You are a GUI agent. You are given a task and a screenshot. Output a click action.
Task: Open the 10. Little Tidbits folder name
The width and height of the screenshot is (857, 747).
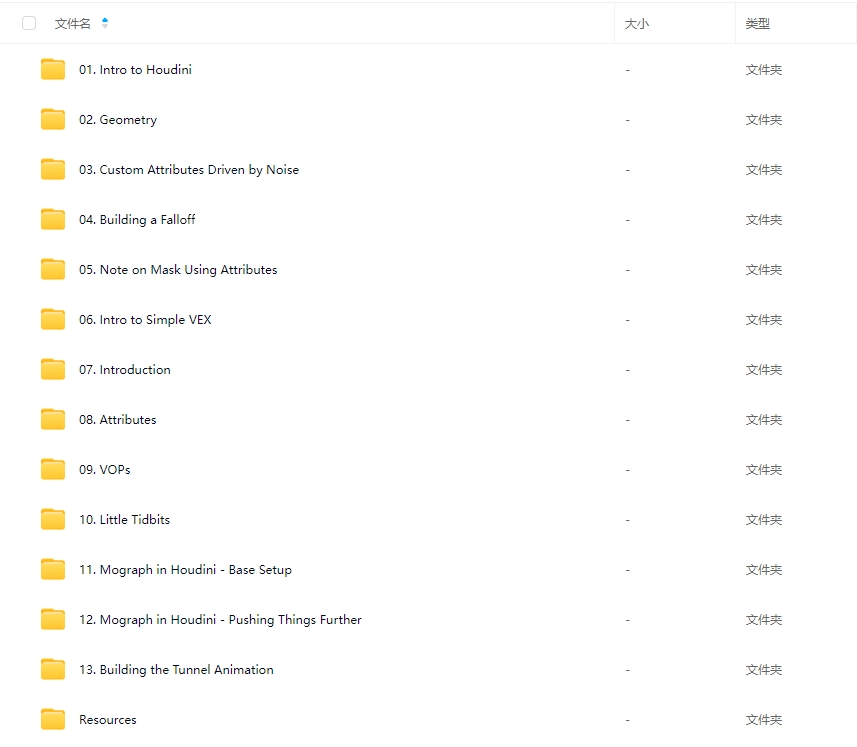tap(125, 520)
